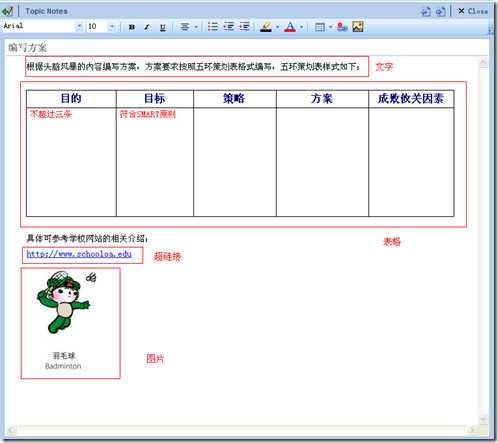The height and width of the screenshot is (443, 498).
Task: Click the 方案 table header cell
Action: click(322, 98)
